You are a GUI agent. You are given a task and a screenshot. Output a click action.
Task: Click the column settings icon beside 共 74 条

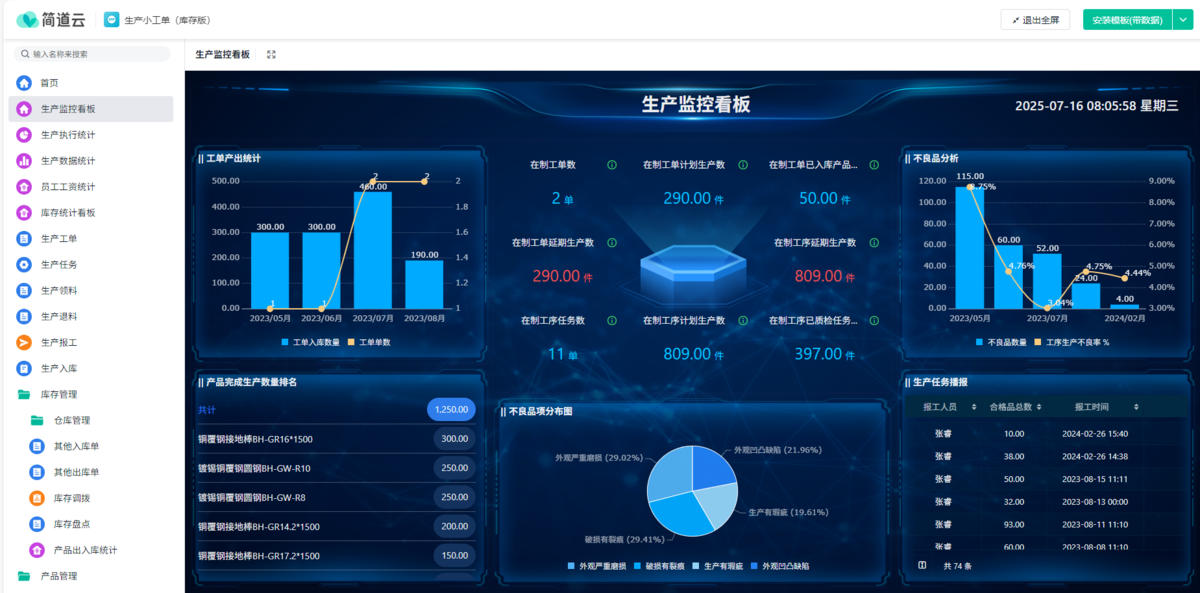[x=922, y=566]
